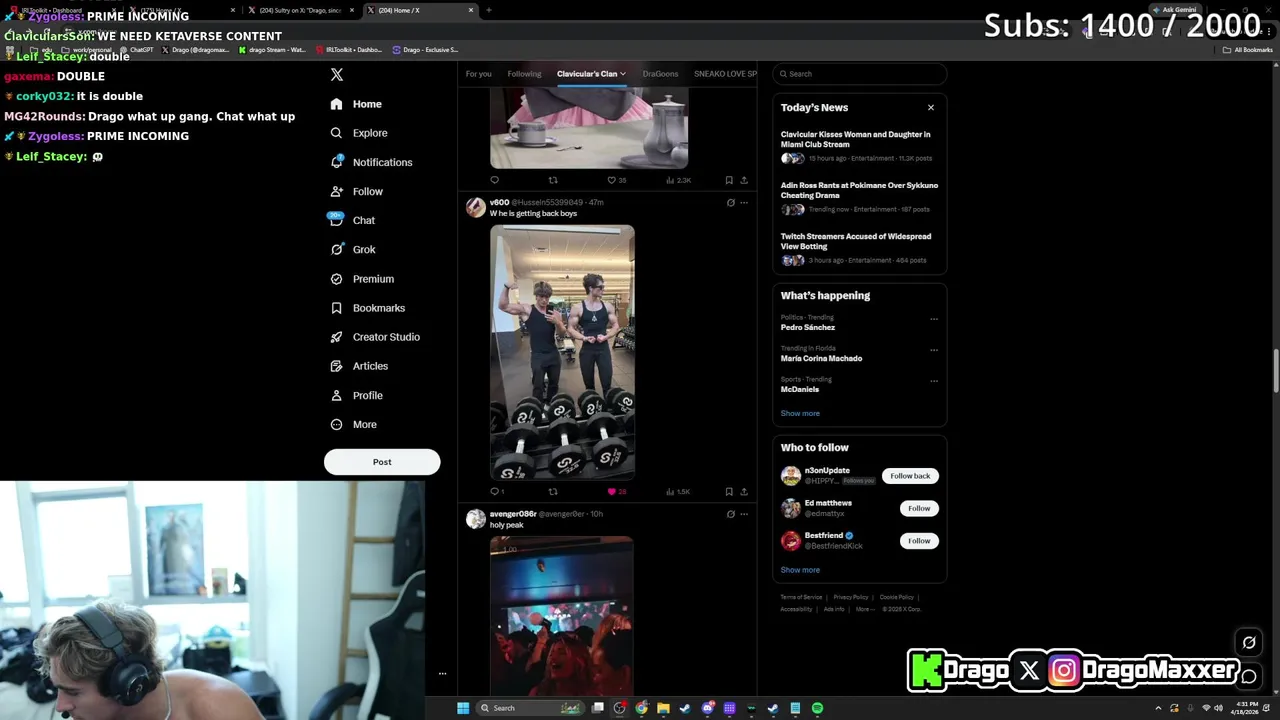Switch to the Following tab
The width and height of the screenshot is (1280, 720).
point(524,74)
